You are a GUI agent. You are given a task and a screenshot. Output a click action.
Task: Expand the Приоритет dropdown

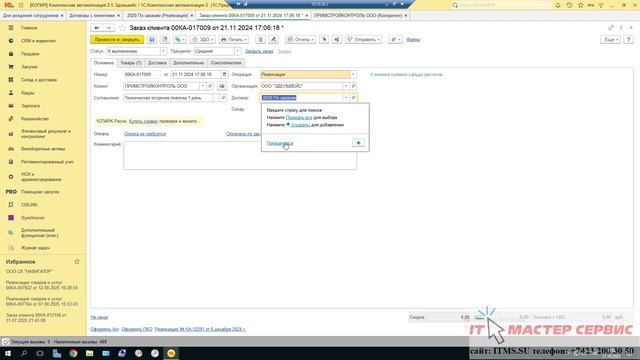click(x=238, y=51)
